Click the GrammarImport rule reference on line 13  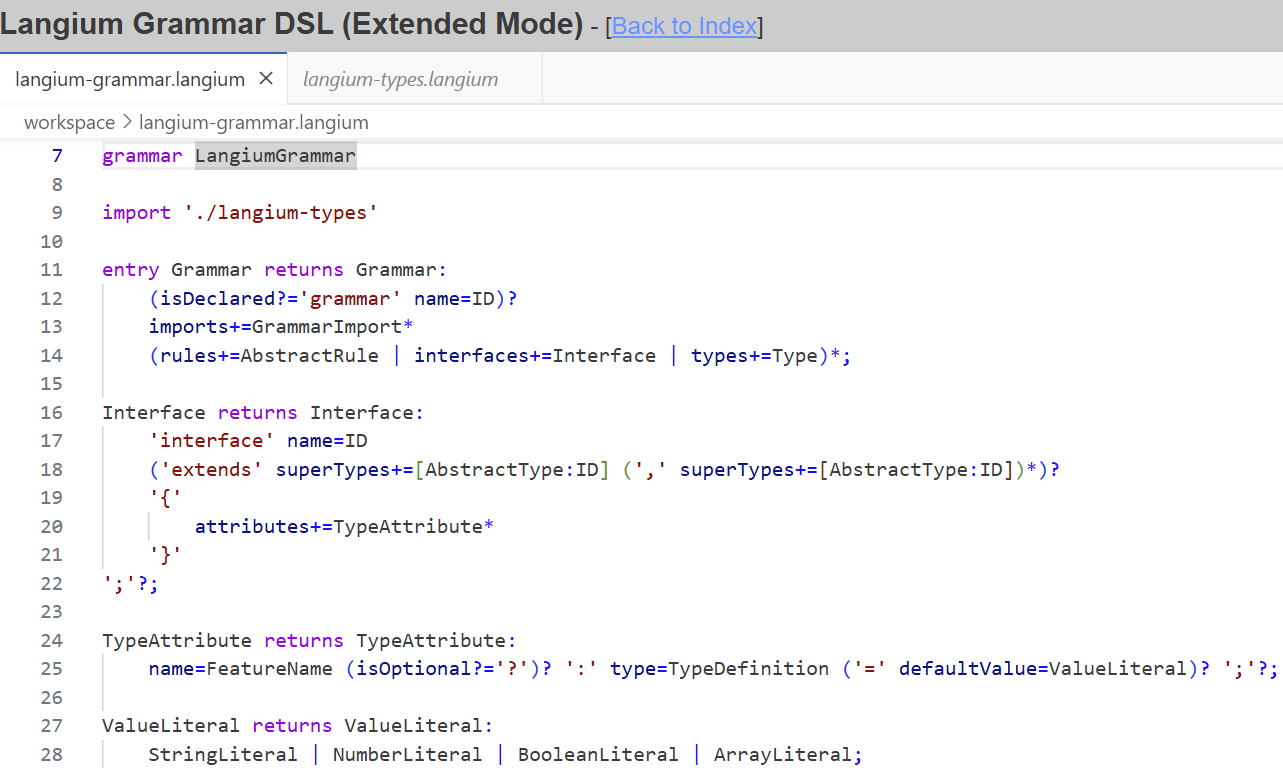coord(326,327)
